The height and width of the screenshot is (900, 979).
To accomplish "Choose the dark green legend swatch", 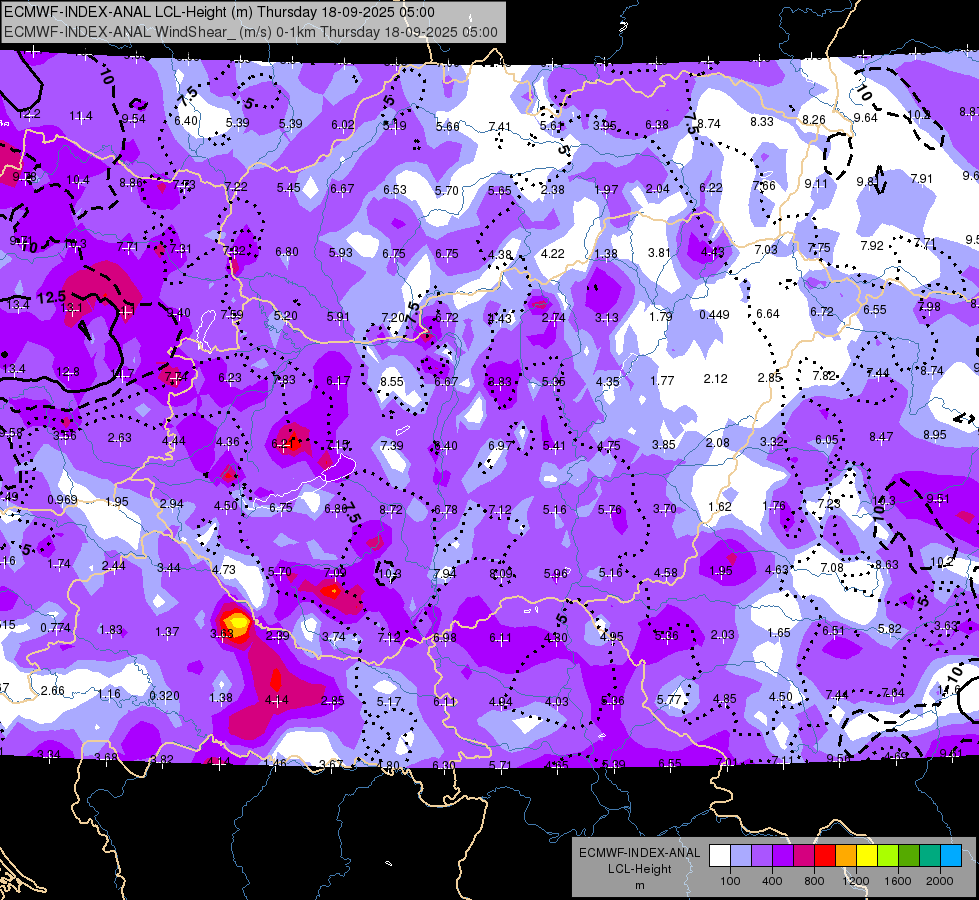I will pyautogui.click(x=909, y=855).
